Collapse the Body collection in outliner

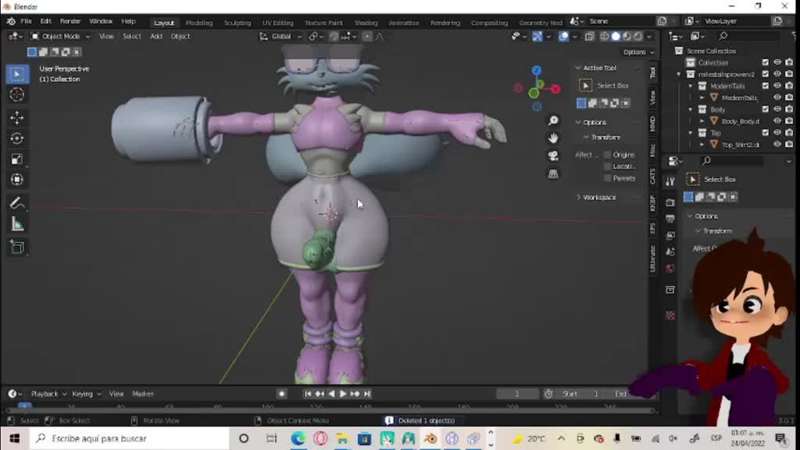point(691,109)
